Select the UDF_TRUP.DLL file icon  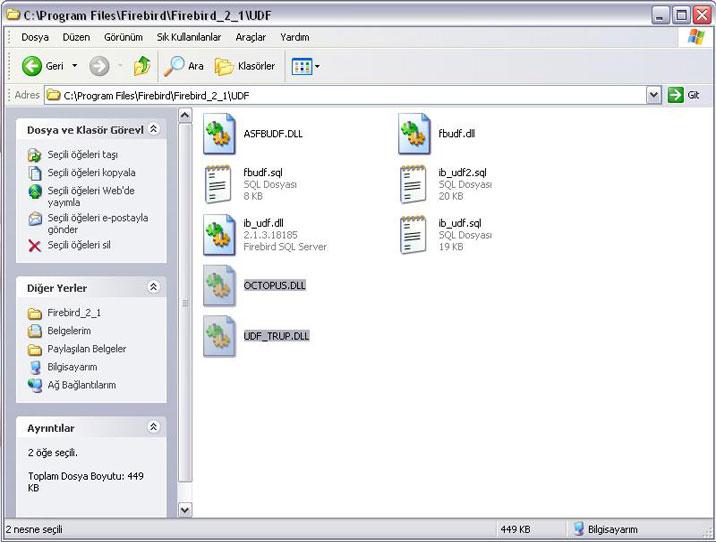pyautogui.click(x=219, y=336)
